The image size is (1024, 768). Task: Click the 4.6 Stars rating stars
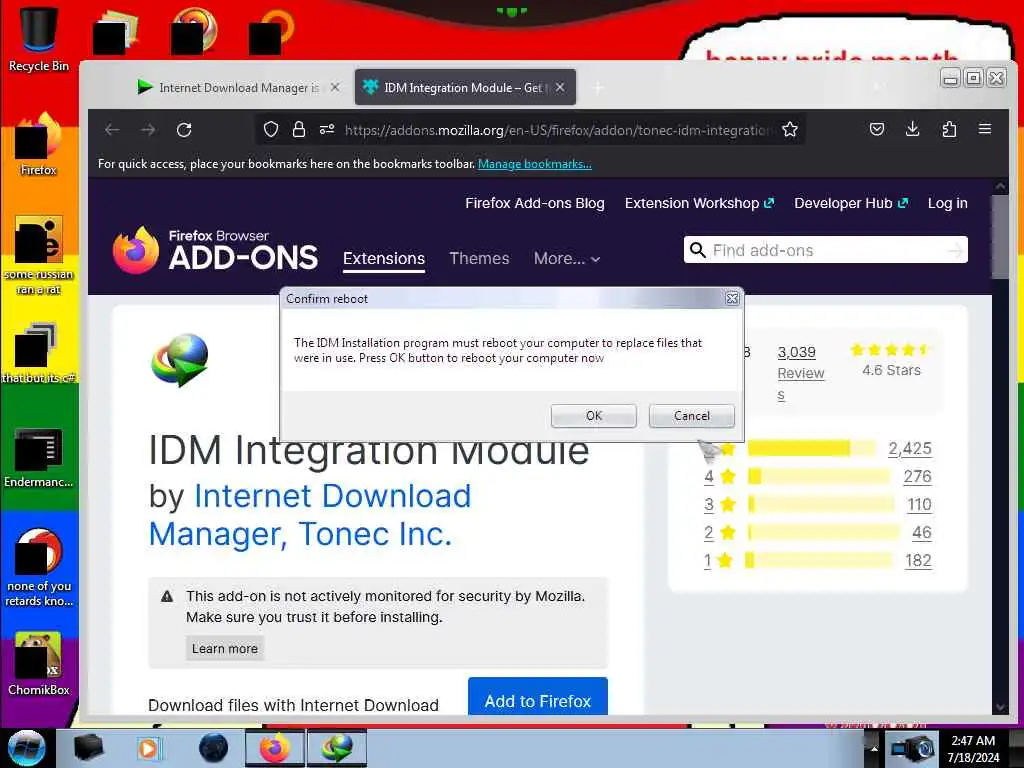click(891, 350)
